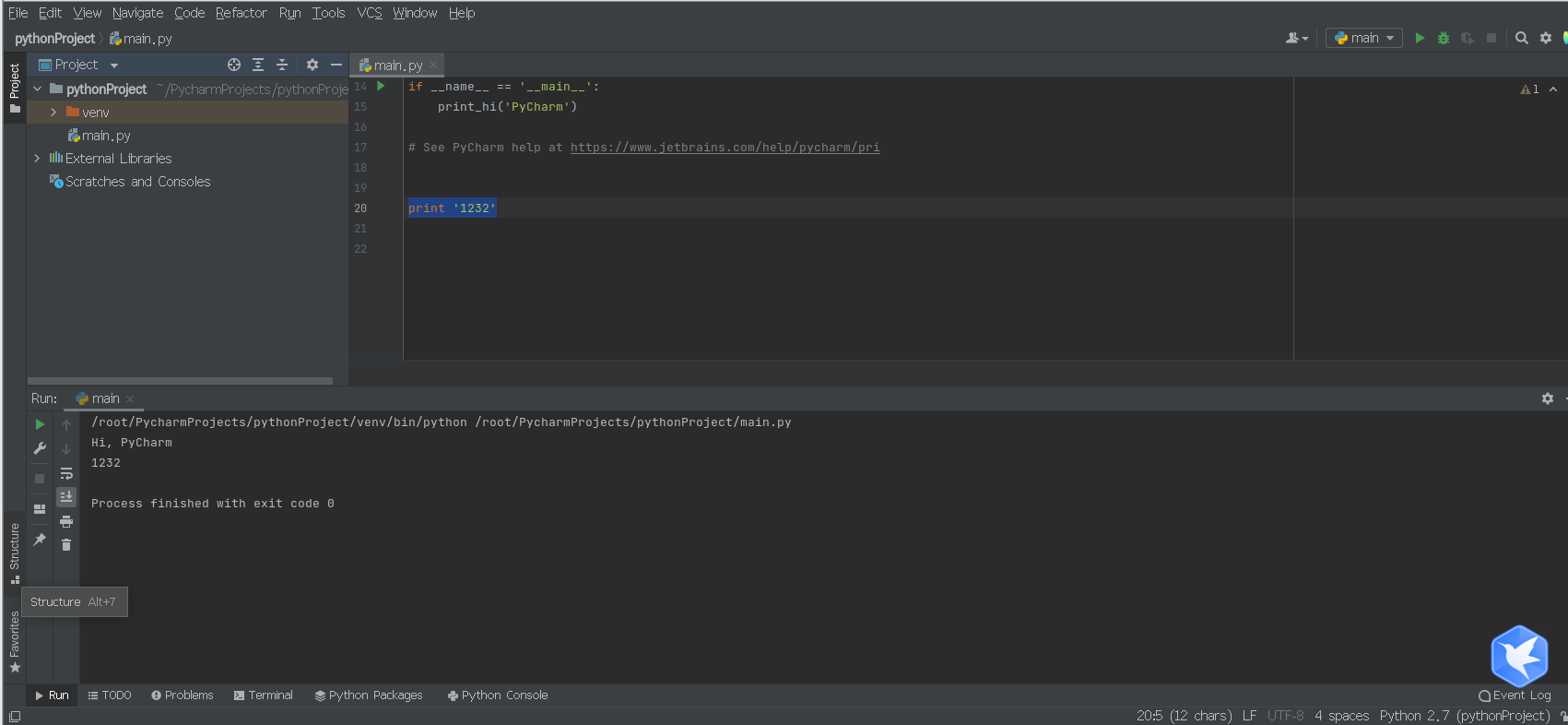Click the locate opened file target icon

click(x=234, y=65)
